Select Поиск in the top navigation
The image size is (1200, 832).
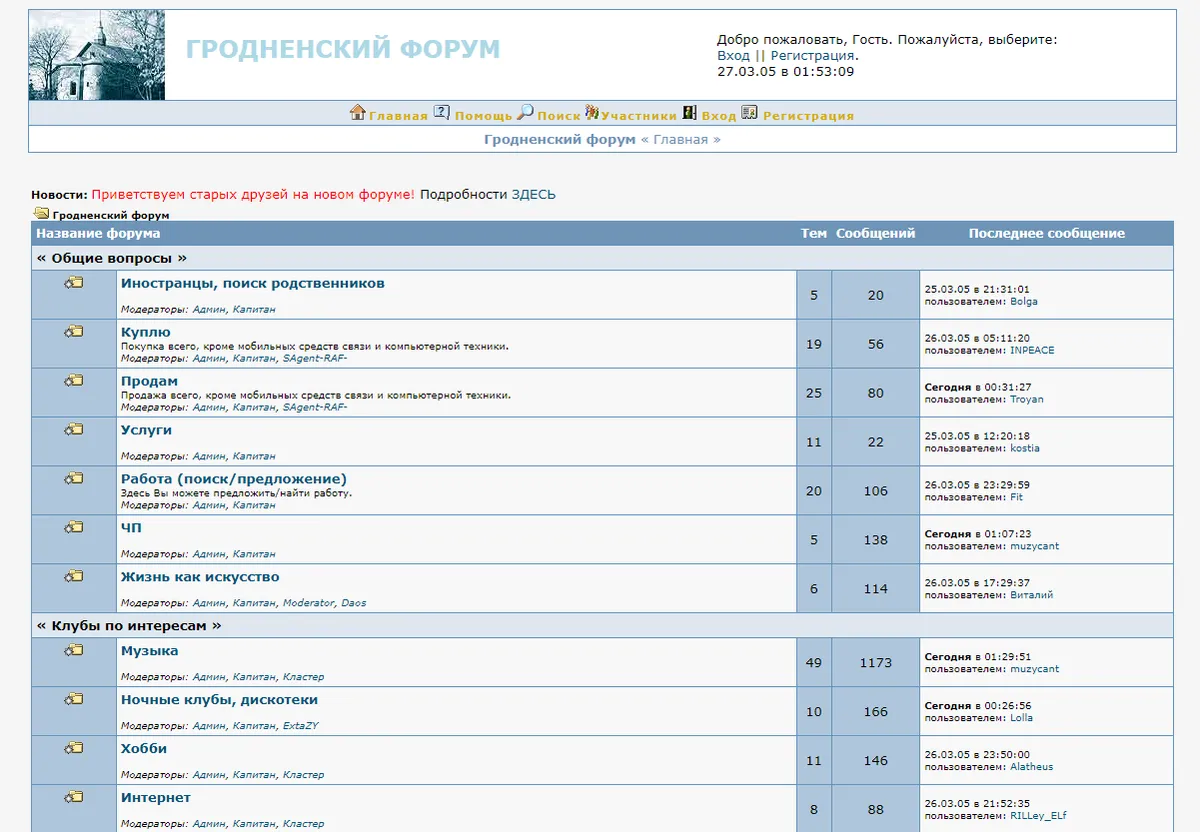pos(560,114)
